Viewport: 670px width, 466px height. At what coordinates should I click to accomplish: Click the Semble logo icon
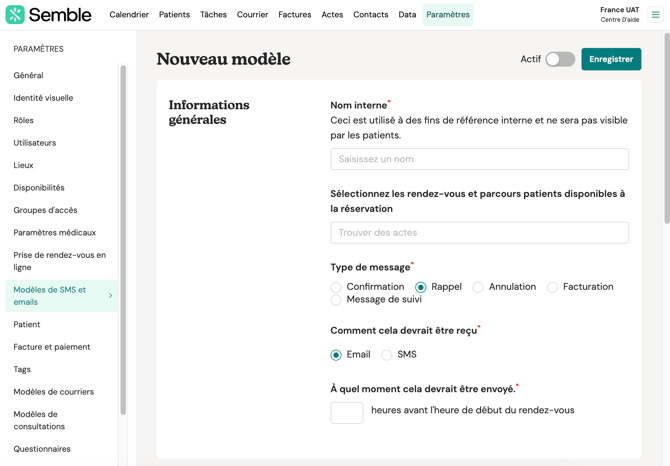pos(15,15)
